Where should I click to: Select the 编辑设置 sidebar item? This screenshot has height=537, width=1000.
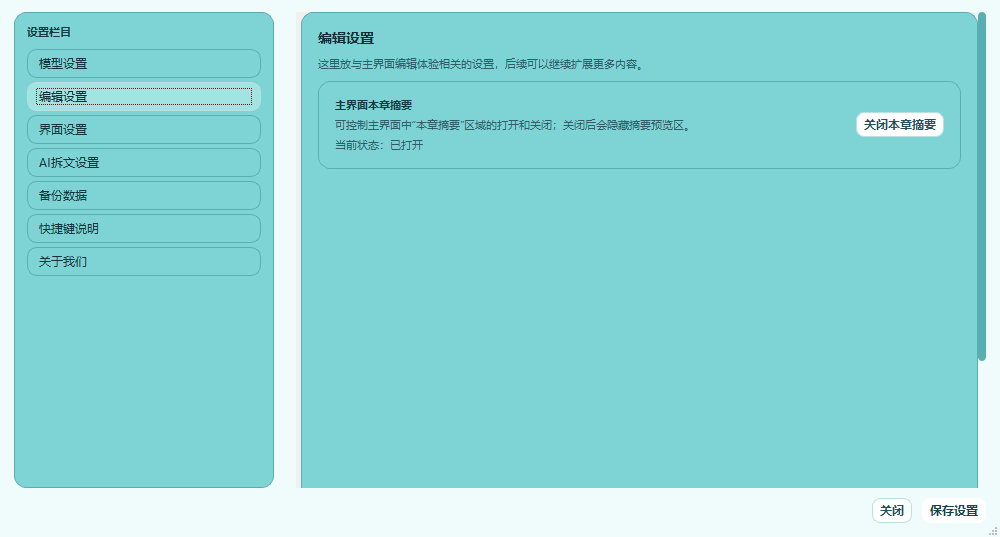click(x=143, y=97)
